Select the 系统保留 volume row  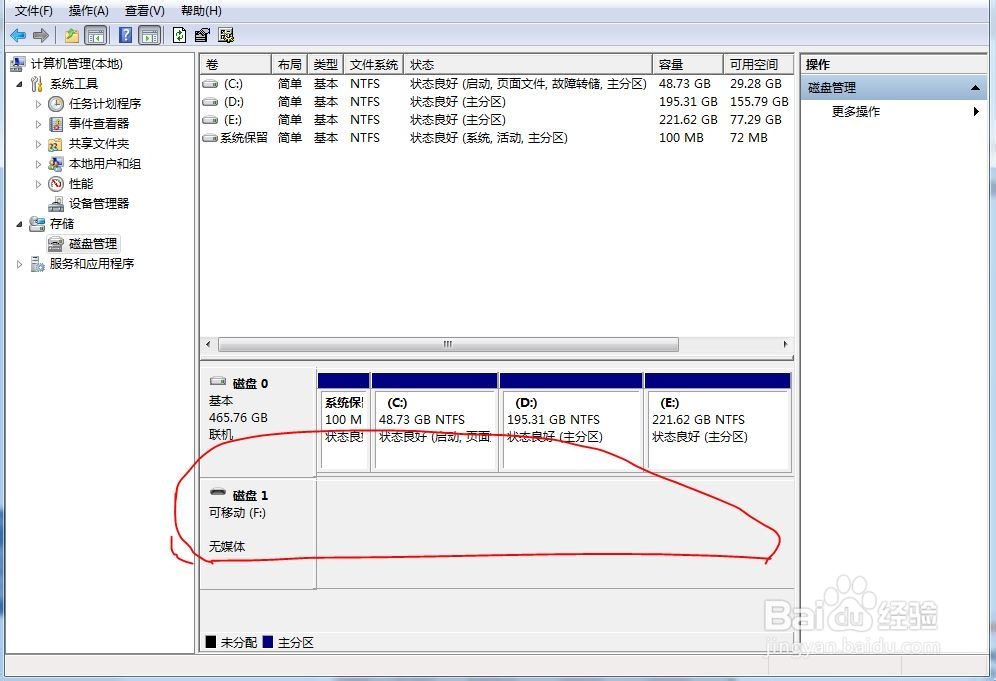tap(497, 138)
